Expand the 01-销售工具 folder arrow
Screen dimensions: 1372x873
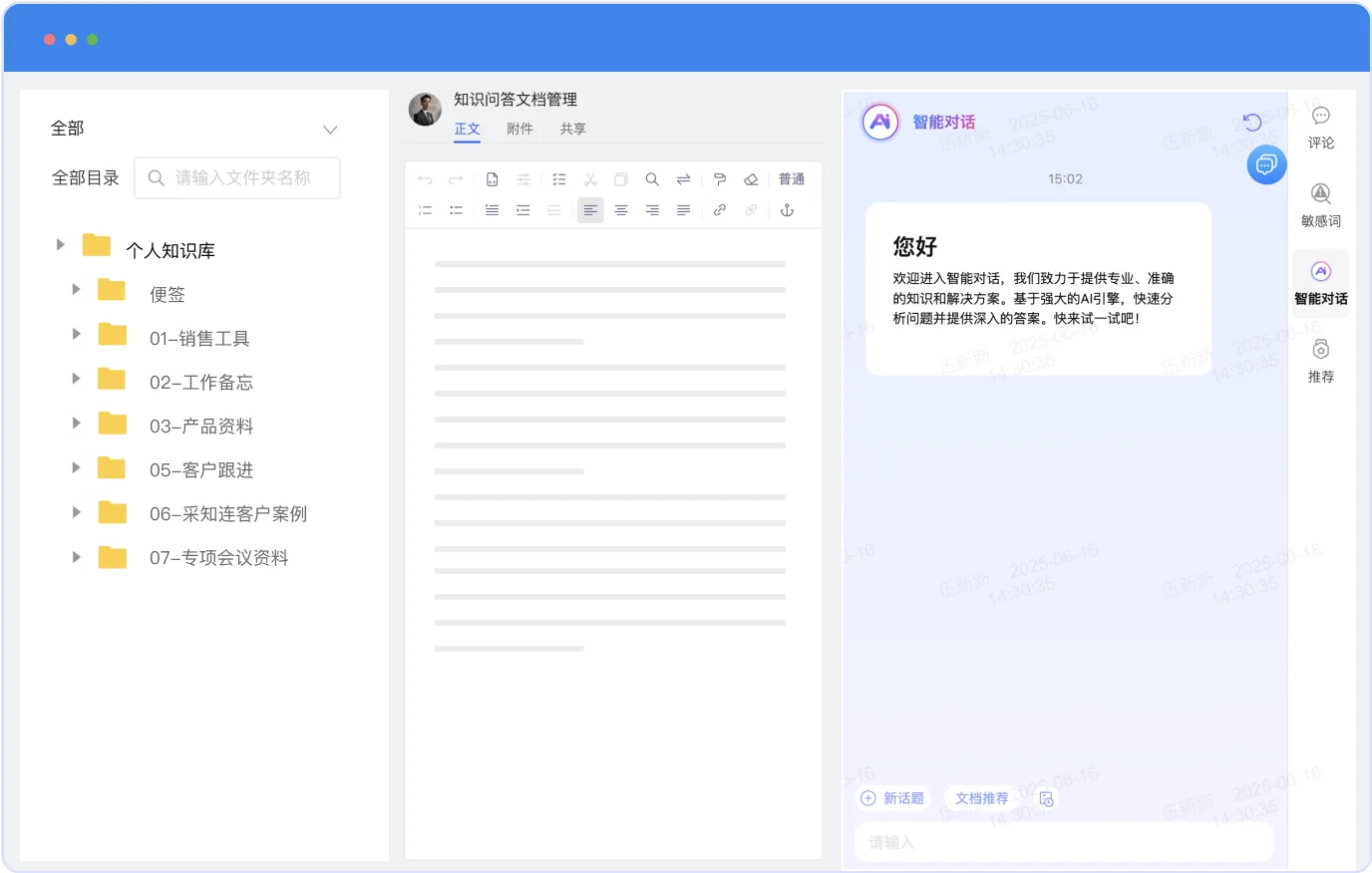click(76, 333)
